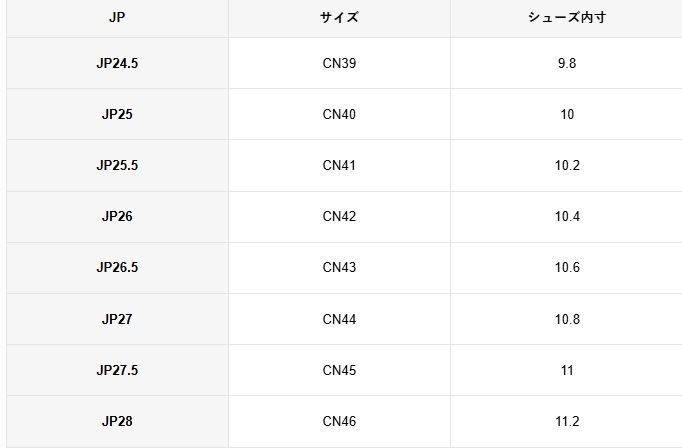Select the JP25.5 row label
The image size is (682, 448).
click(x=117, y=165)
